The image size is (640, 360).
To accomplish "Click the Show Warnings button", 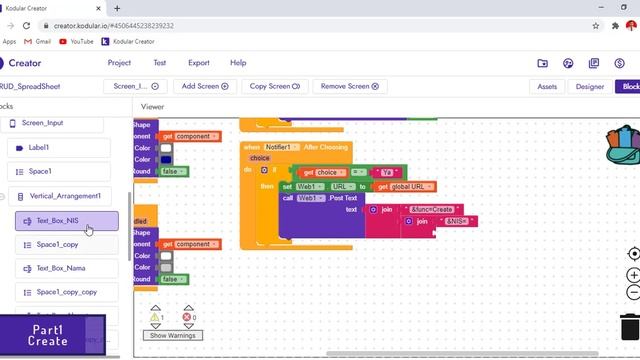I will pos(173,336).
